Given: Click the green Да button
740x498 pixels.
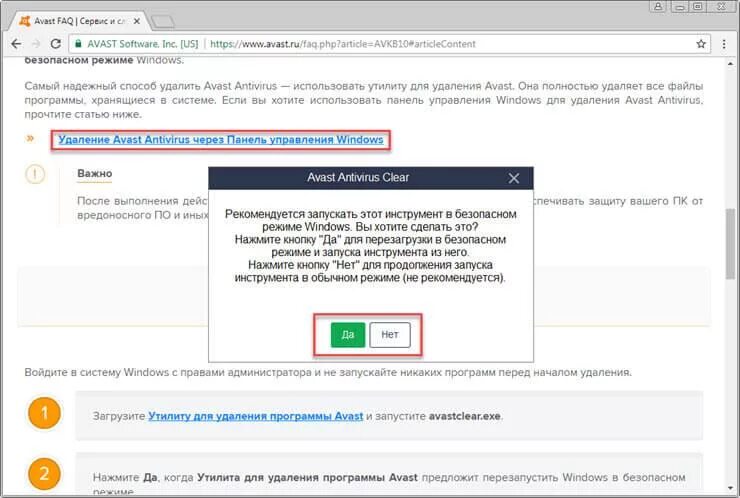Looking at the screenshot, I should pyautogui.click(x=348, y=335).
